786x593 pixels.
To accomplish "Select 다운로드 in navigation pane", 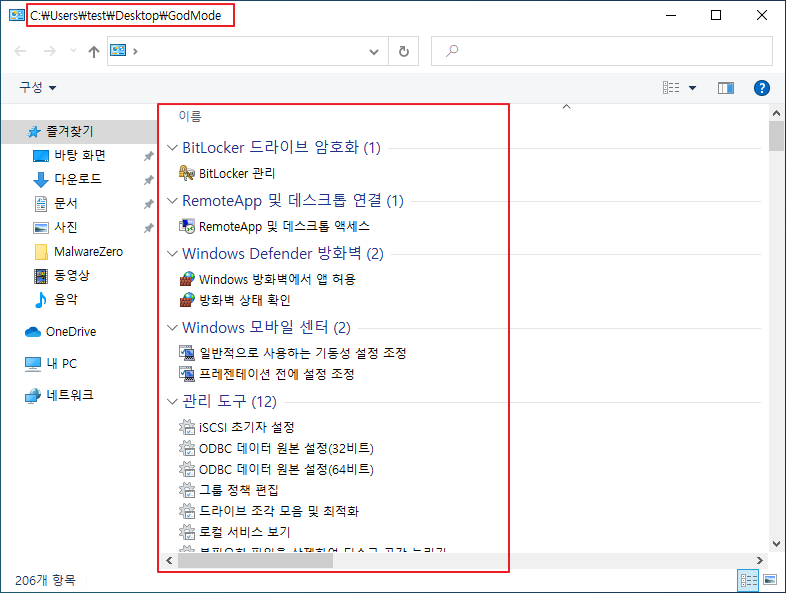I will 80,179.
